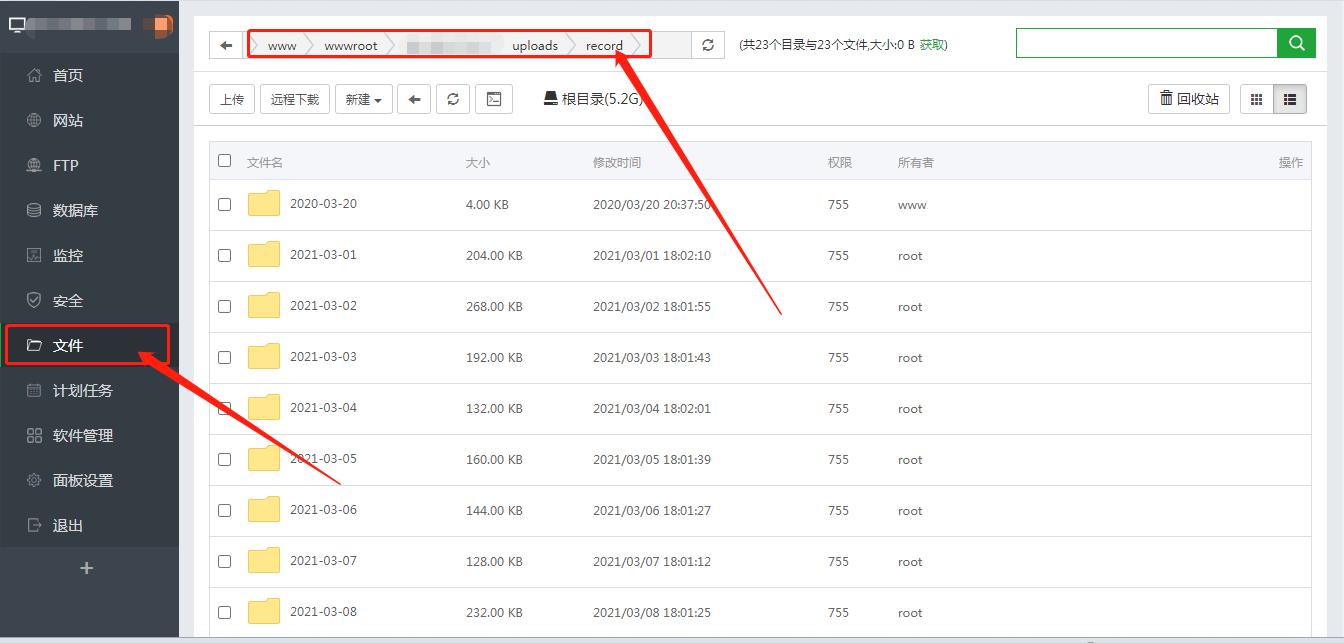Image resolution: width=1344 pixels, height=643 pixels.
Task: Click folder icon of 2021-03-04
Action: [x=264, y=408]
